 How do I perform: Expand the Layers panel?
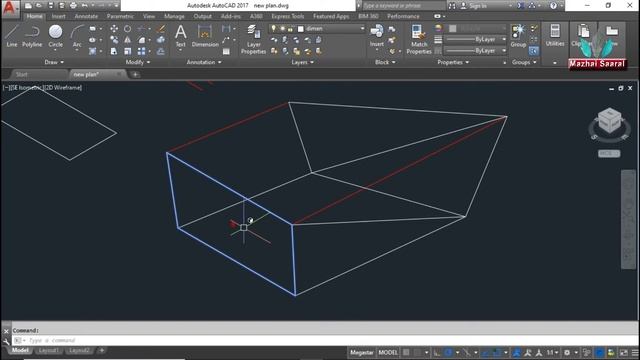coord(302,62)
